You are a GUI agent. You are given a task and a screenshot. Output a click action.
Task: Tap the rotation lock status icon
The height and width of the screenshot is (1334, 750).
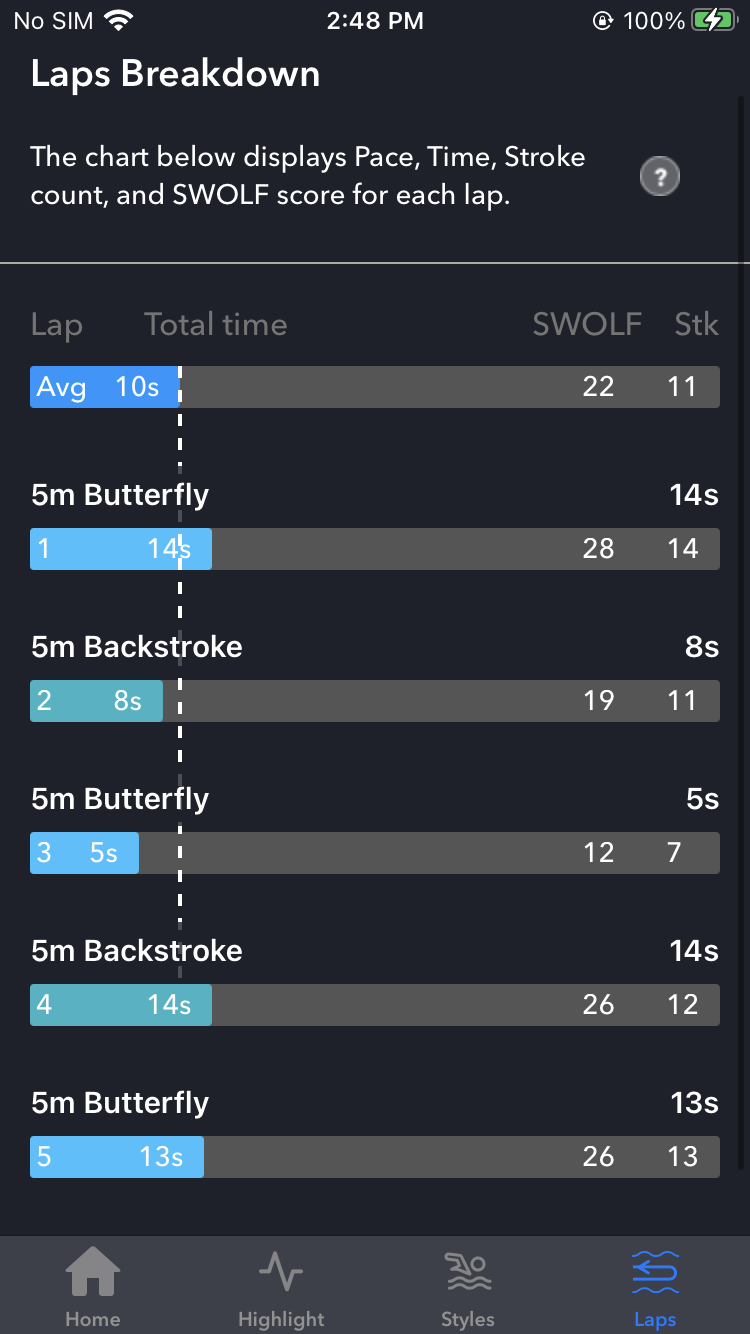602,21
